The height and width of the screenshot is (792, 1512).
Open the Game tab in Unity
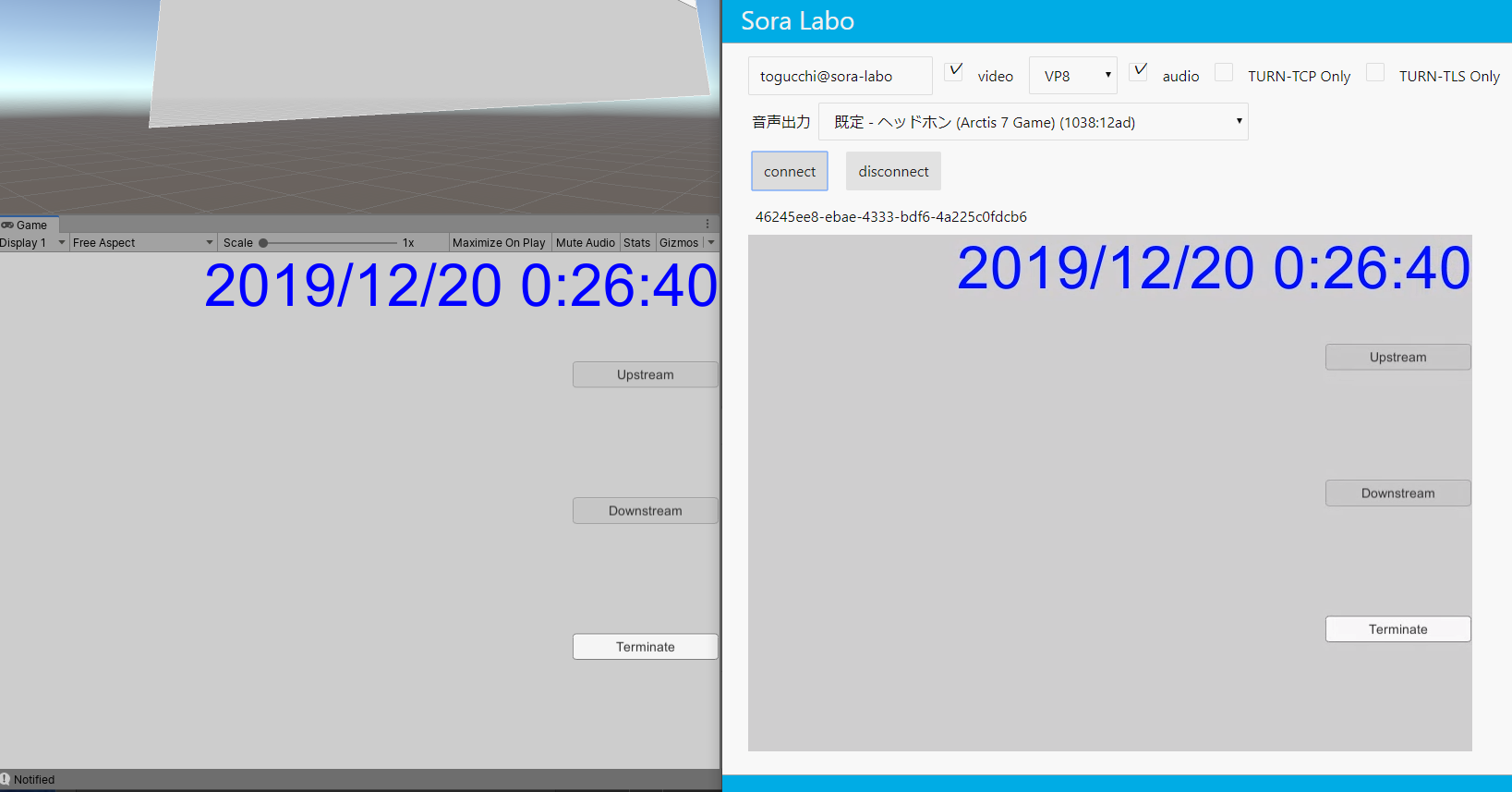tap(29, 225)
